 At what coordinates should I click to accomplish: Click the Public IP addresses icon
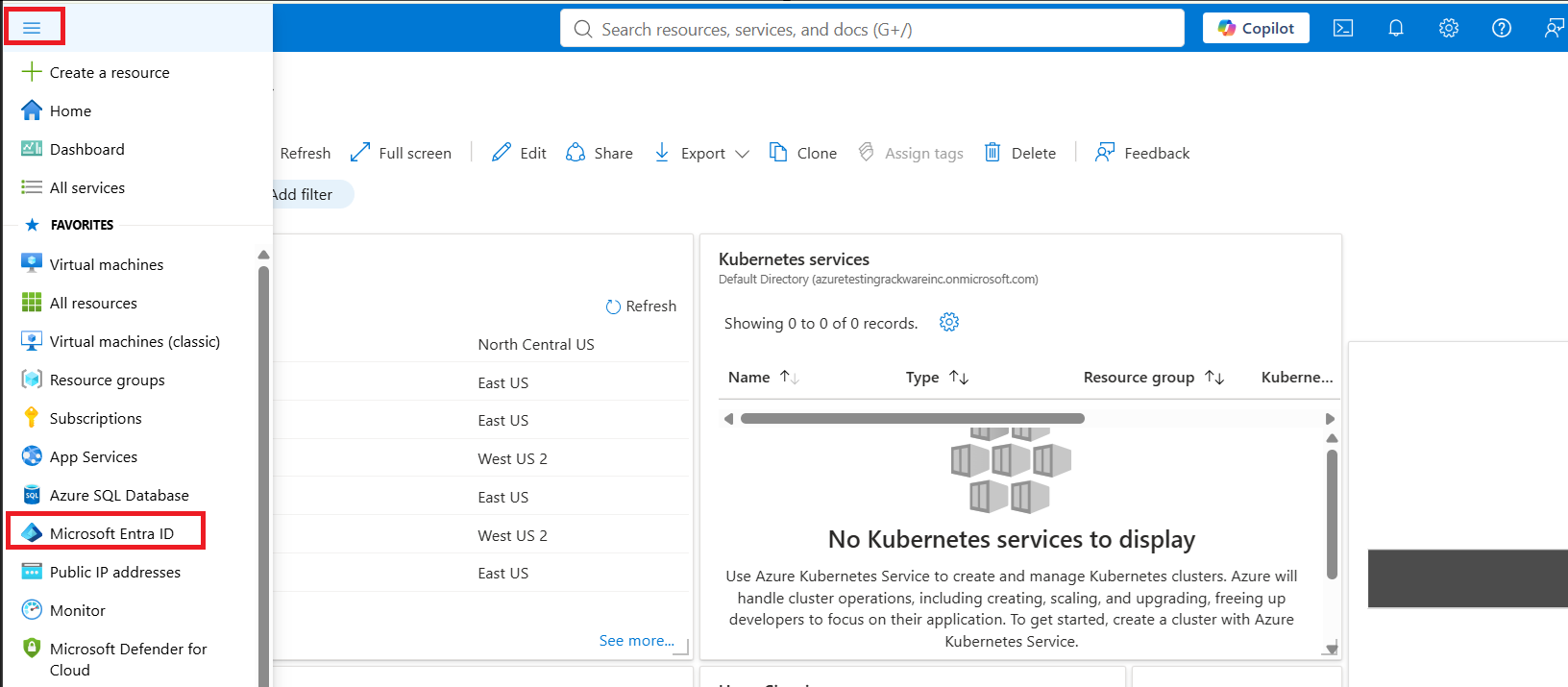coord(32,572)
